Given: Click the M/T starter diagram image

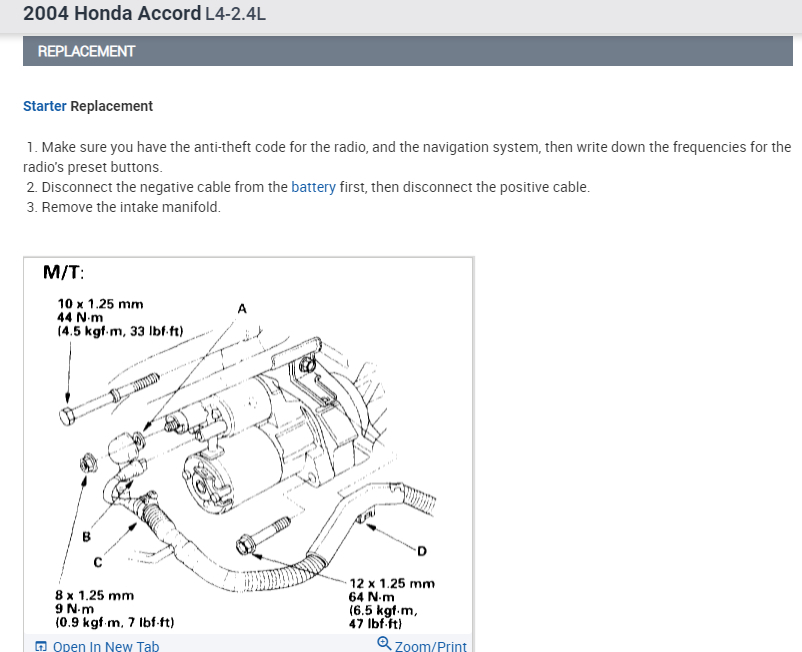Looking at the screenshot, I should click(249, 445).
